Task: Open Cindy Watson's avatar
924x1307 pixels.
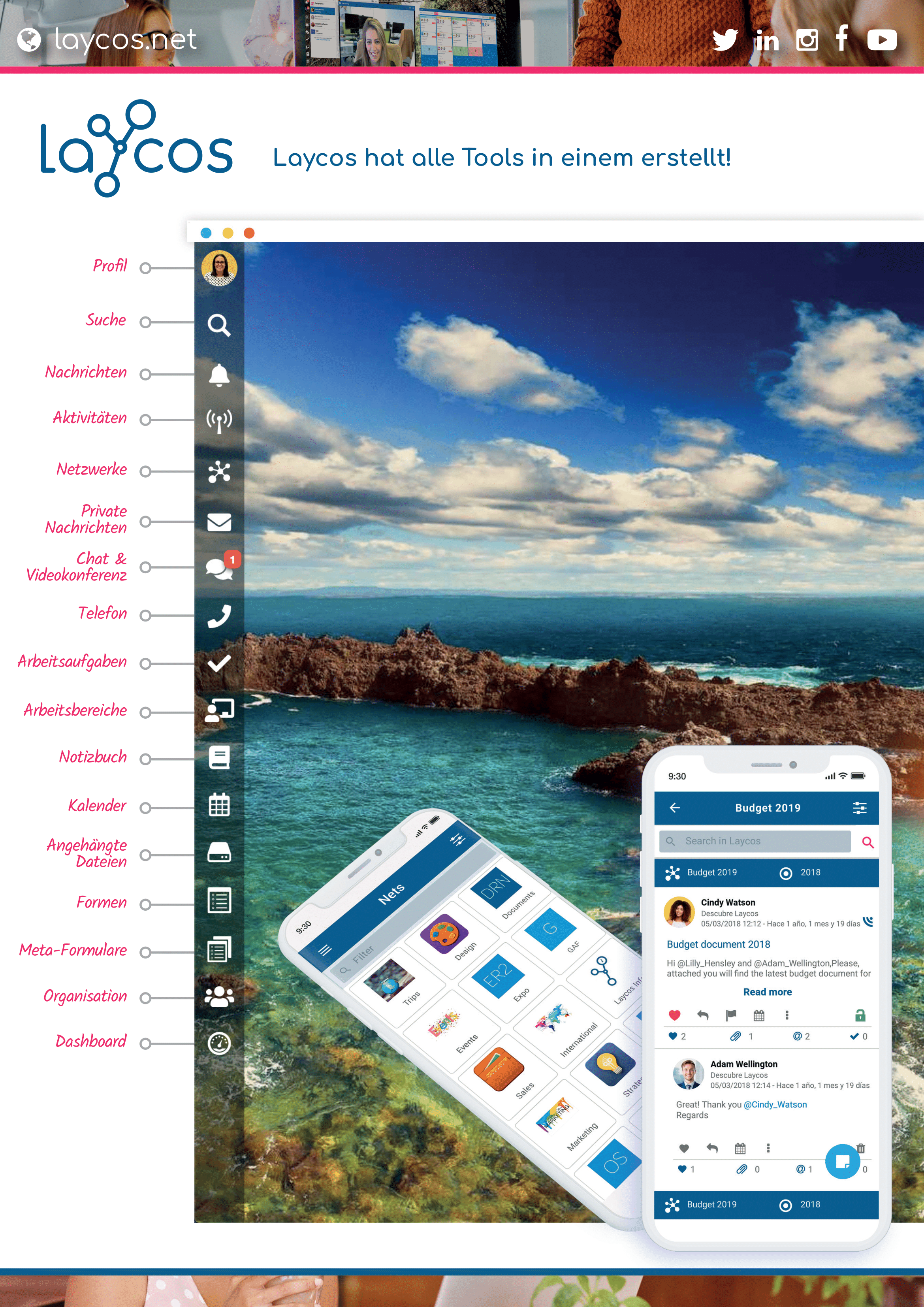Action: tap(679, 912)
